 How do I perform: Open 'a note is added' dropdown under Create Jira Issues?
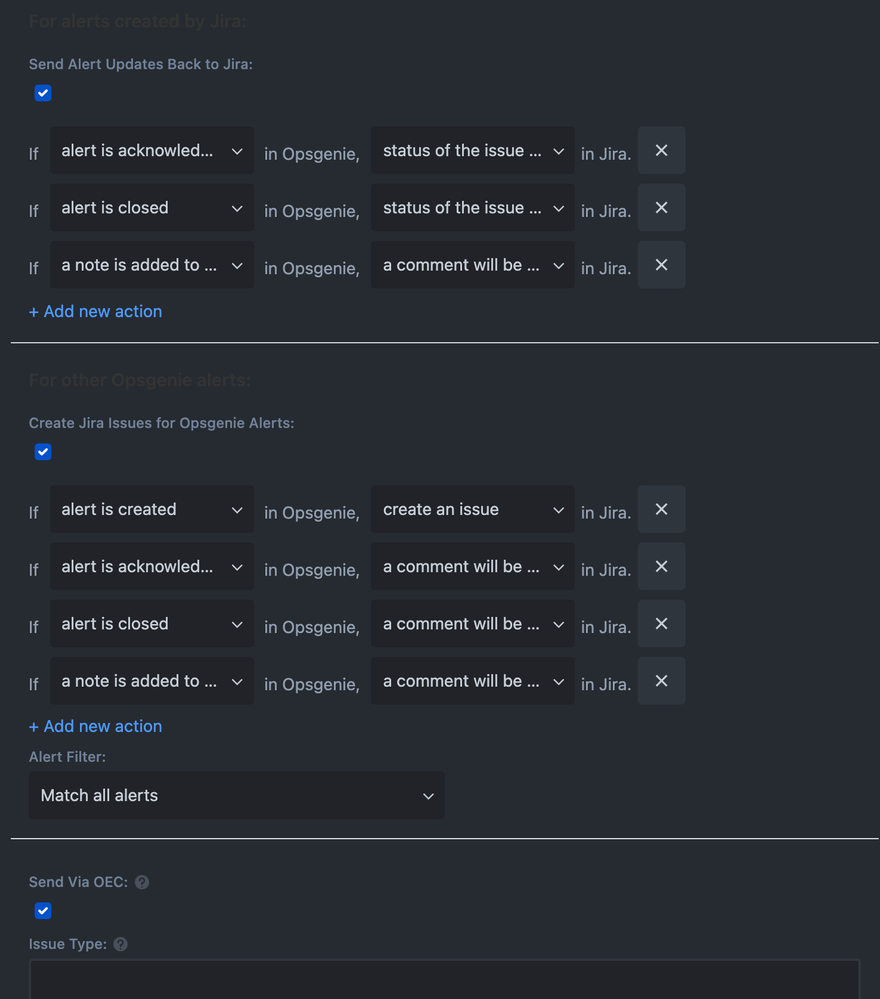(x=152, y=681)
